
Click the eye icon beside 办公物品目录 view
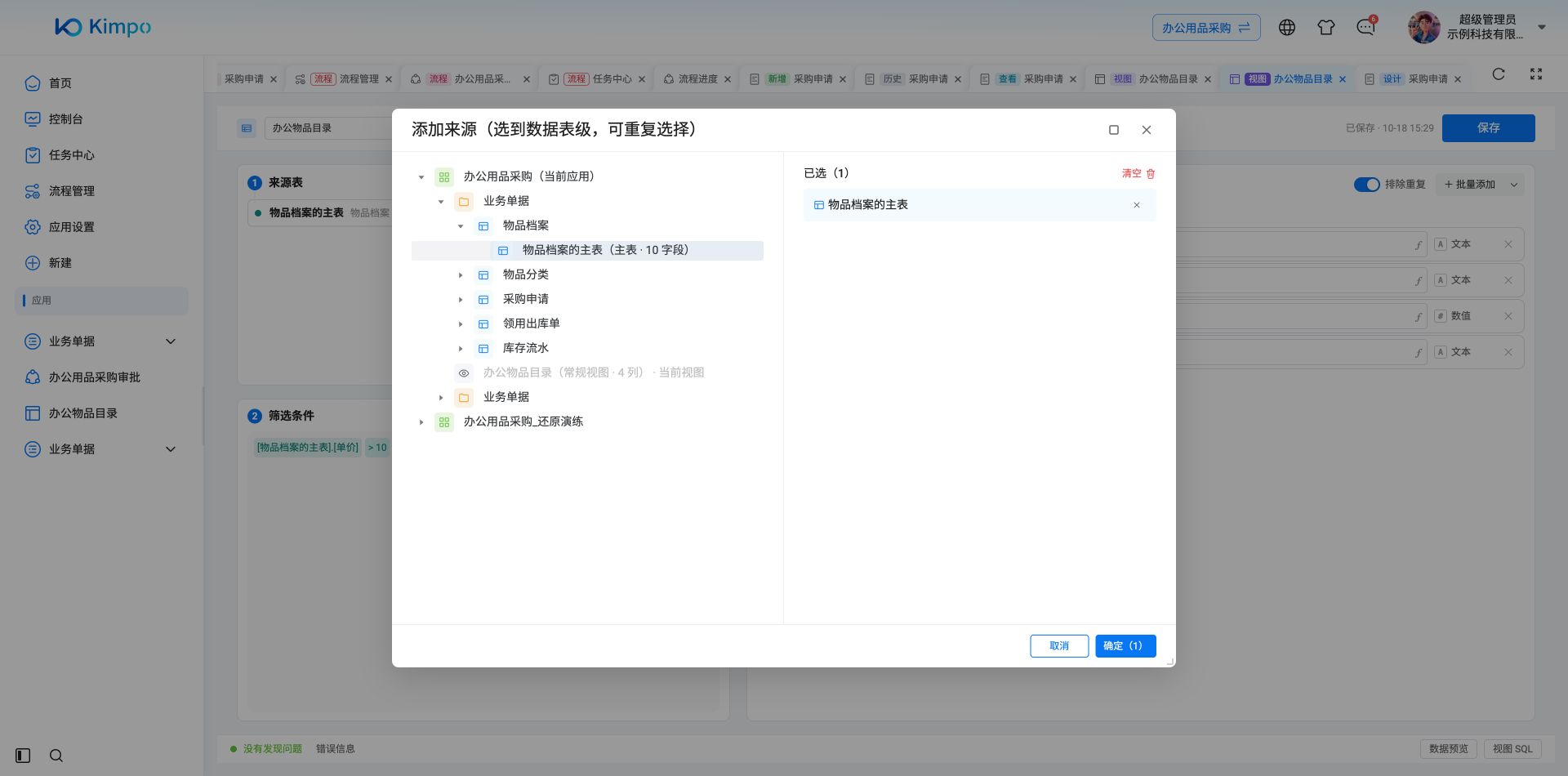(464, 373)
